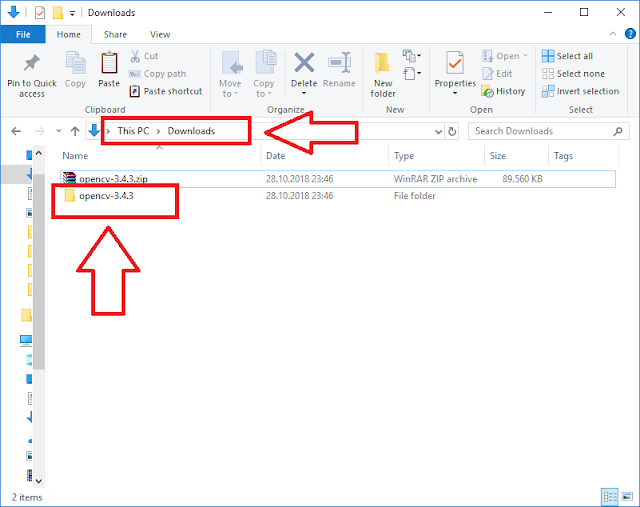Sort by the Type column header

click(x=404, y=156)
